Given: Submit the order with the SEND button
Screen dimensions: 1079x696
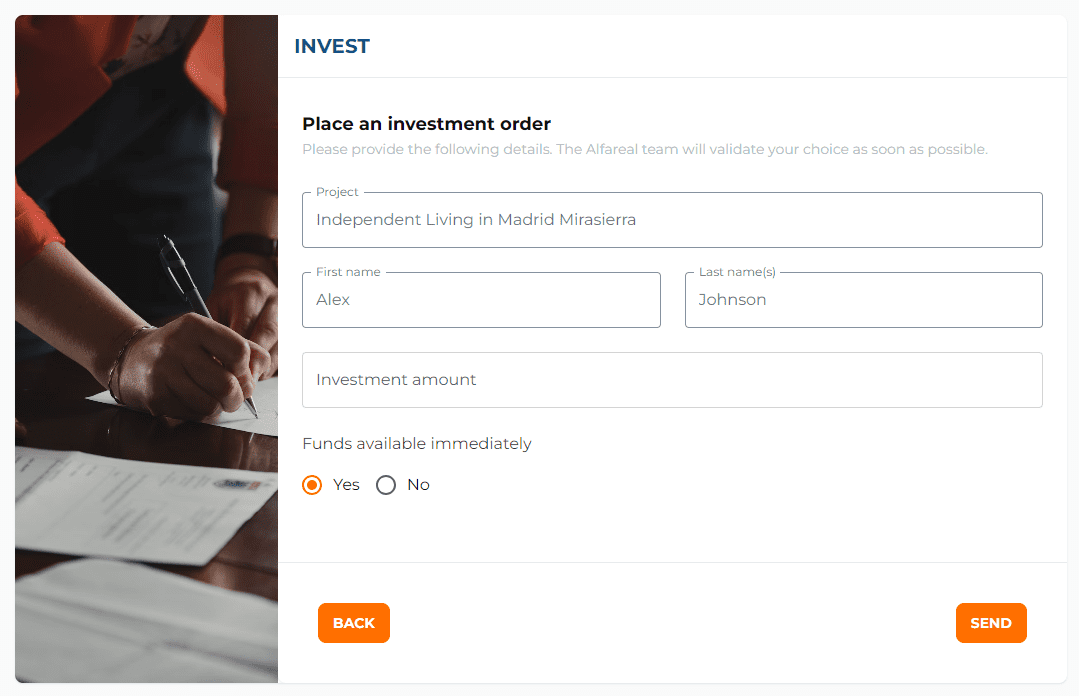Looking at the screenshot, I should pyautogui.click(x=990, y=623).
